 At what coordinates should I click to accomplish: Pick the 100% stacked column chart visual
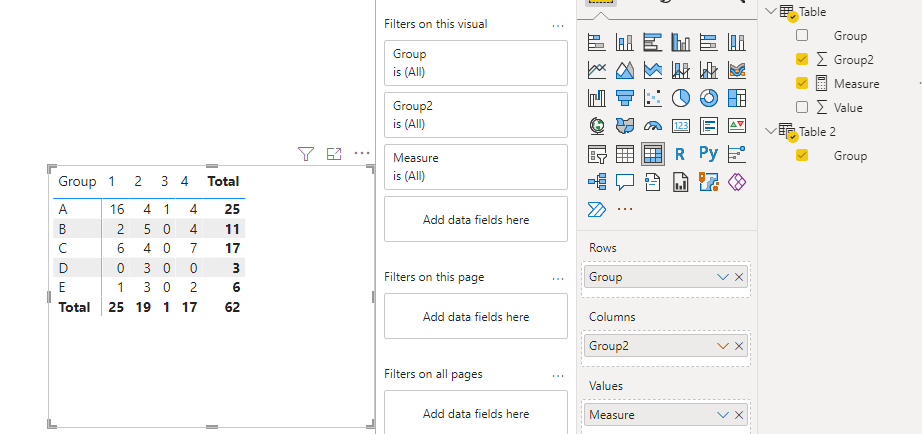click(737, 42)
